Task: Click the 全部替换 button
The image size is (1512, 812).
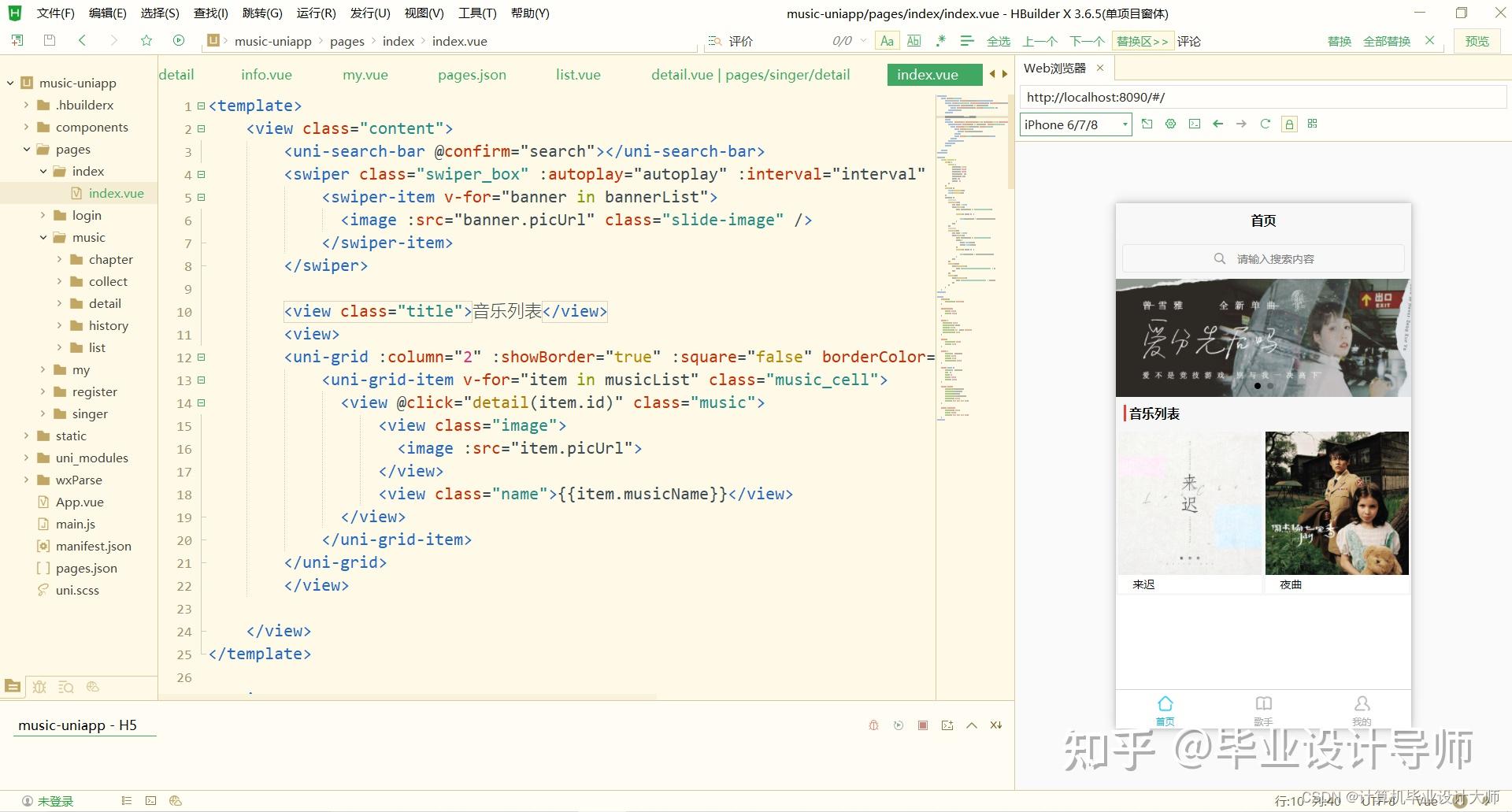Action: pyautogui.click(x=1388, y=40)
